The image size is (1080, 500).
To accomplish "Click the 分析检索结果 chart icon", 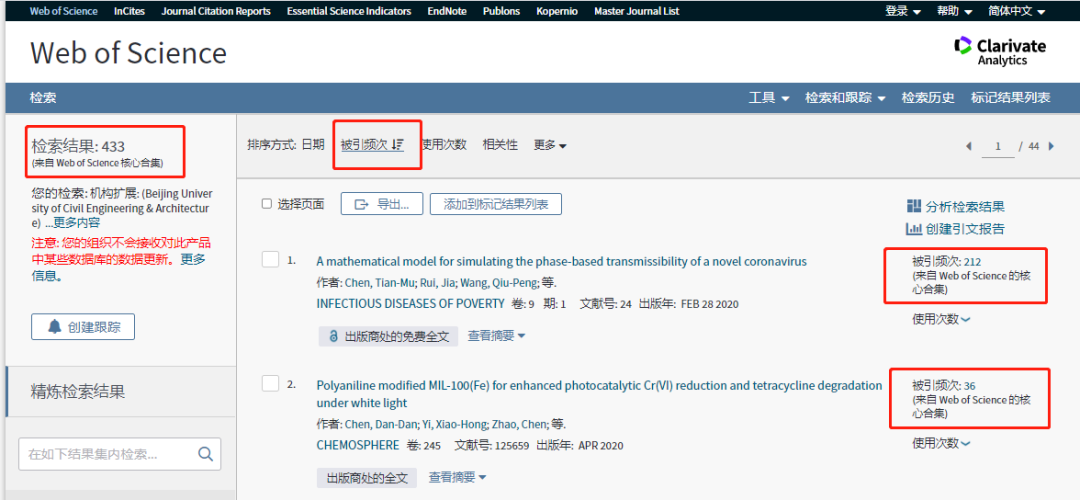I will coord(914,206).
